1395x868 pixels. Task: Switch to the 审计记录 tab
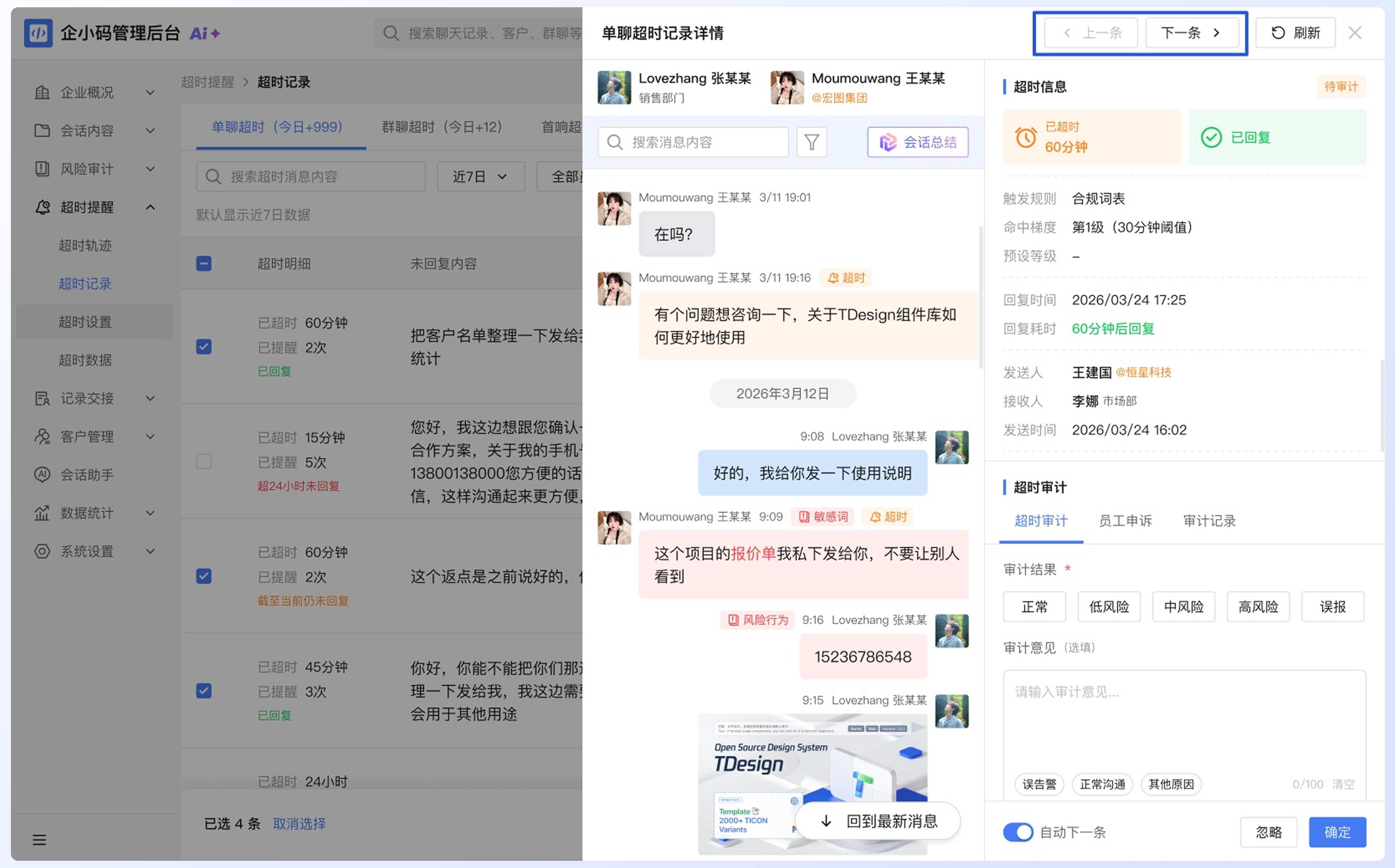1210,521
